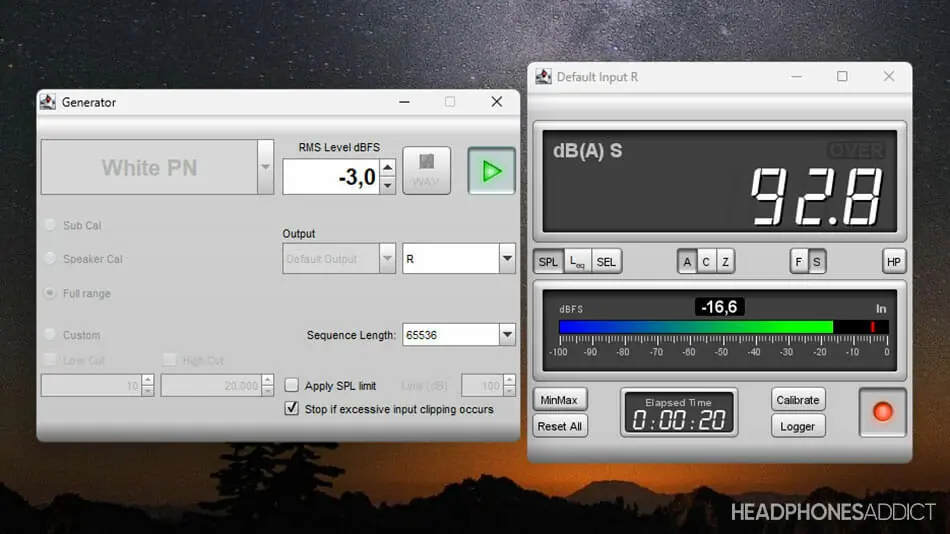Choose Z weighting on the SPL meter
This screenshot has height=534, width=950.
pos(725,262)
